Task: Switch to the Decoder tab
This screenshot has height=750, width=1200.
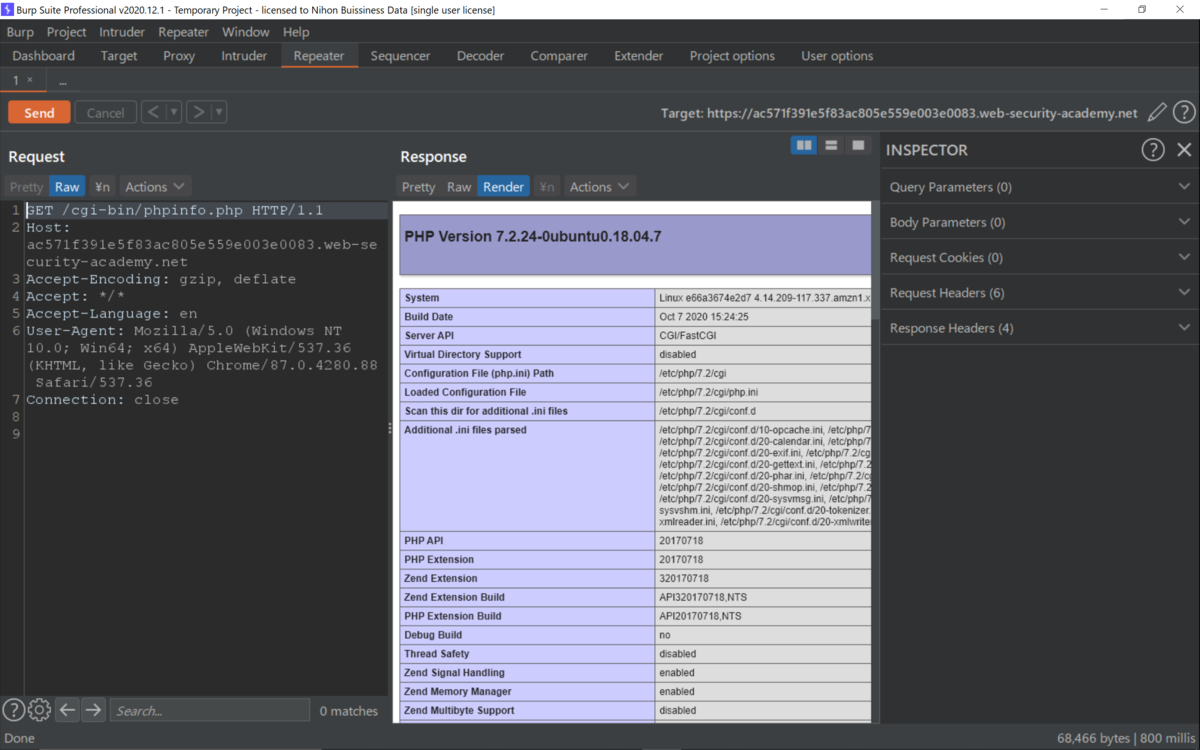Action: tap(480, 56)
